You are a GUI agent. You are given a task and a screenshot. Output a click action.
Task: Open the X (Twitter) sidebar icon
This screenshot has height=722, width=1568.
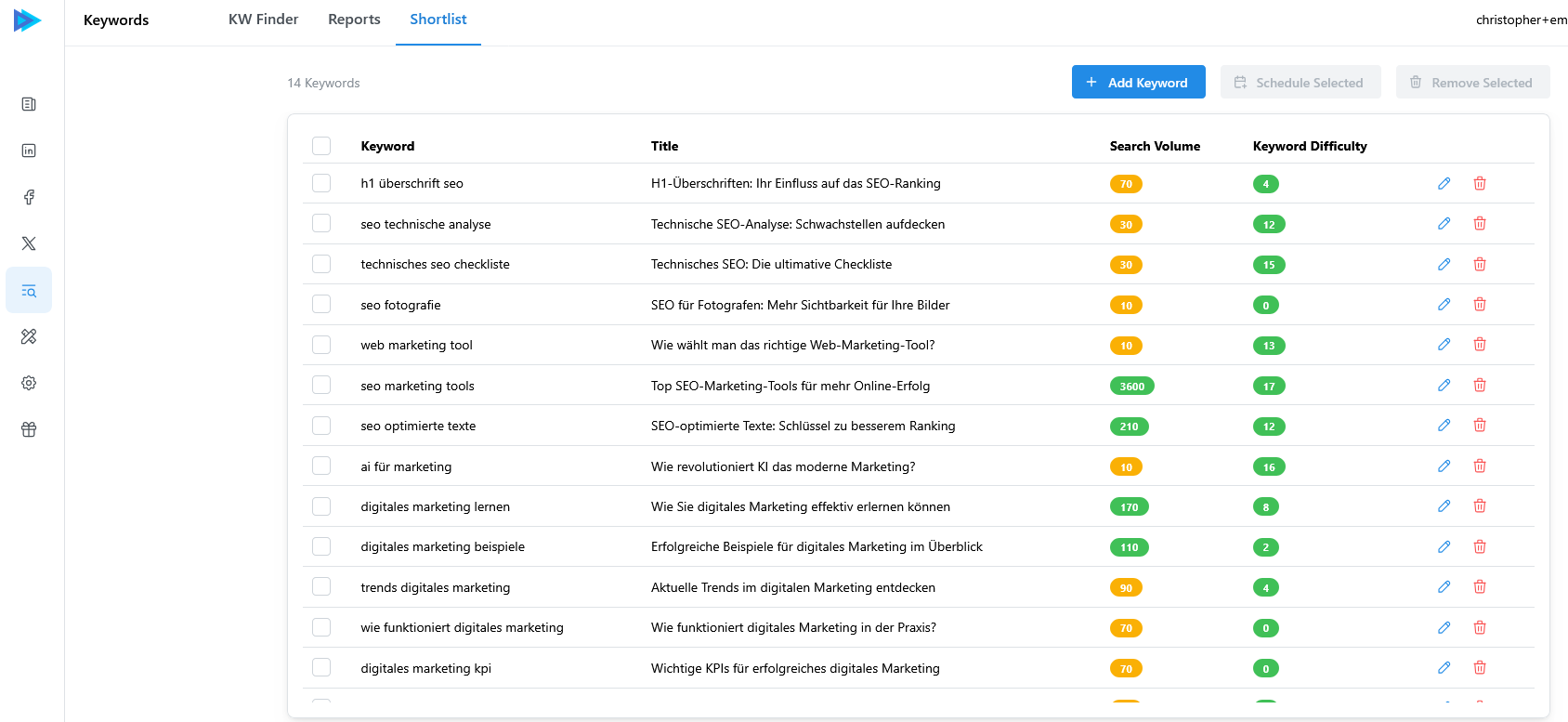29,243
